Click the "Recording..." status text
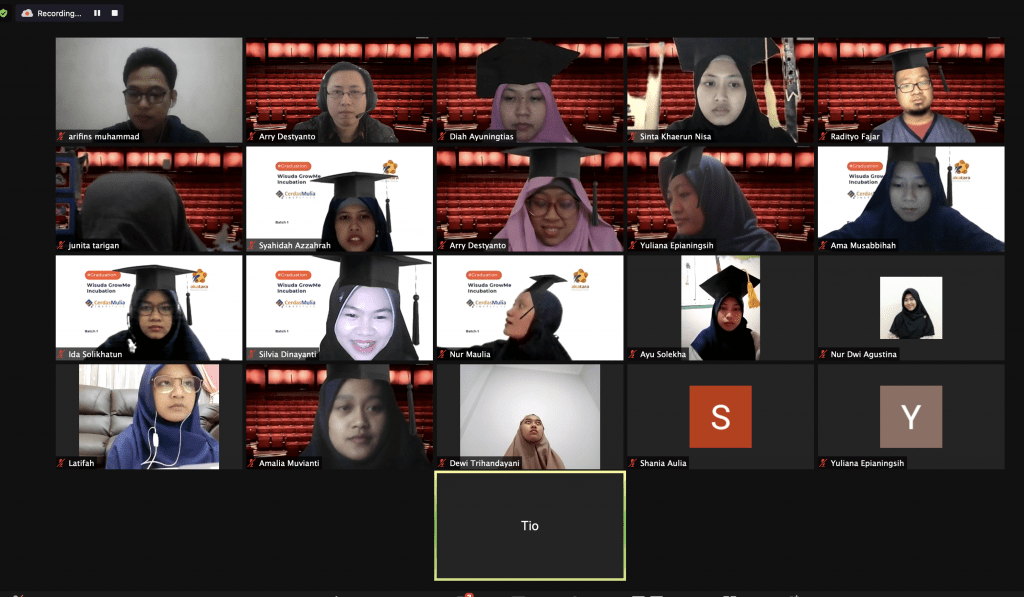The width and height of the screenshot is (1024, 597). pyautogui.click(x=59, y=13)
